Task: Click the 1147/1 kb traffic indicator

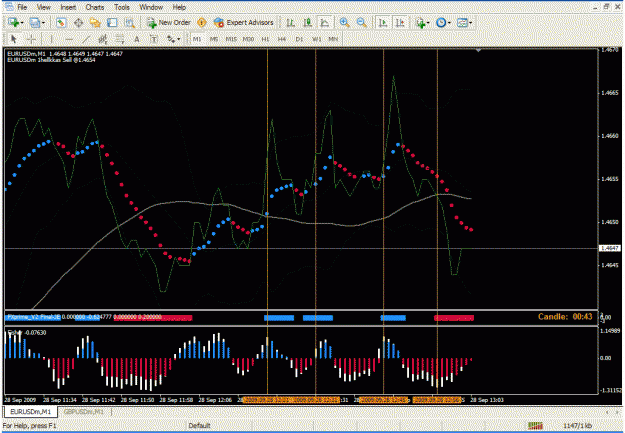Action: (x=577, y=425)
